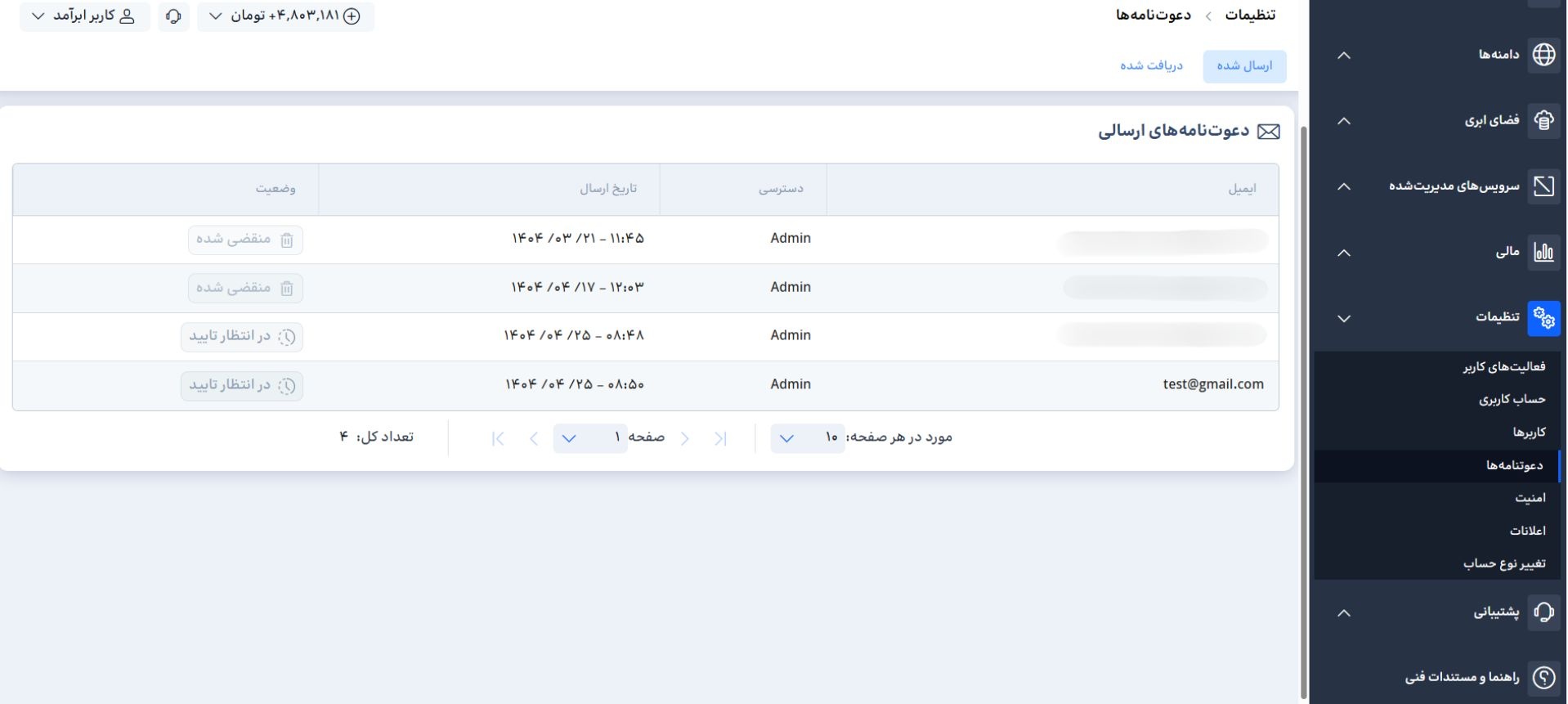Click the date ۱۴۰۴/۰۴/۱۷ - ۱۲:۰۳ cell
The height and width of the screenshot is (704, 1568).
[x=578, y=287]
